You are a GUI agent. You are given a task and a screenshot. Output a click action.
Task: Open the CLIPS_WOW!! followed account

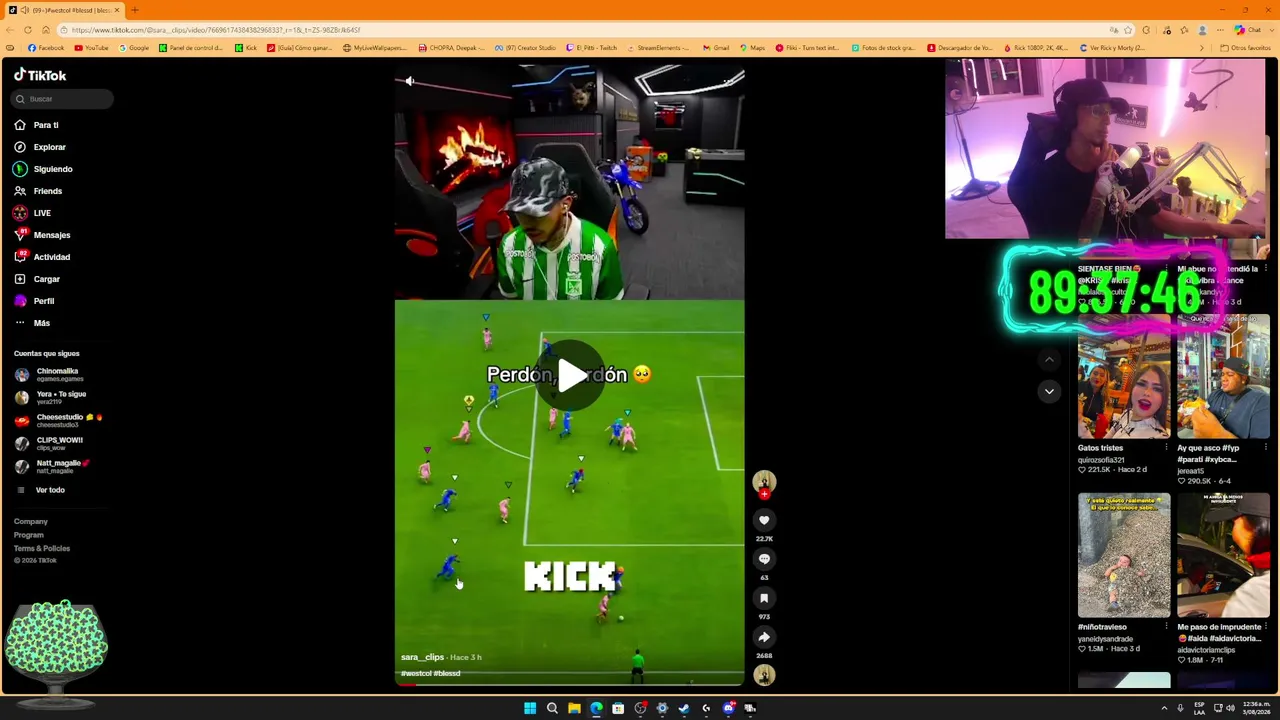point(50,443)
